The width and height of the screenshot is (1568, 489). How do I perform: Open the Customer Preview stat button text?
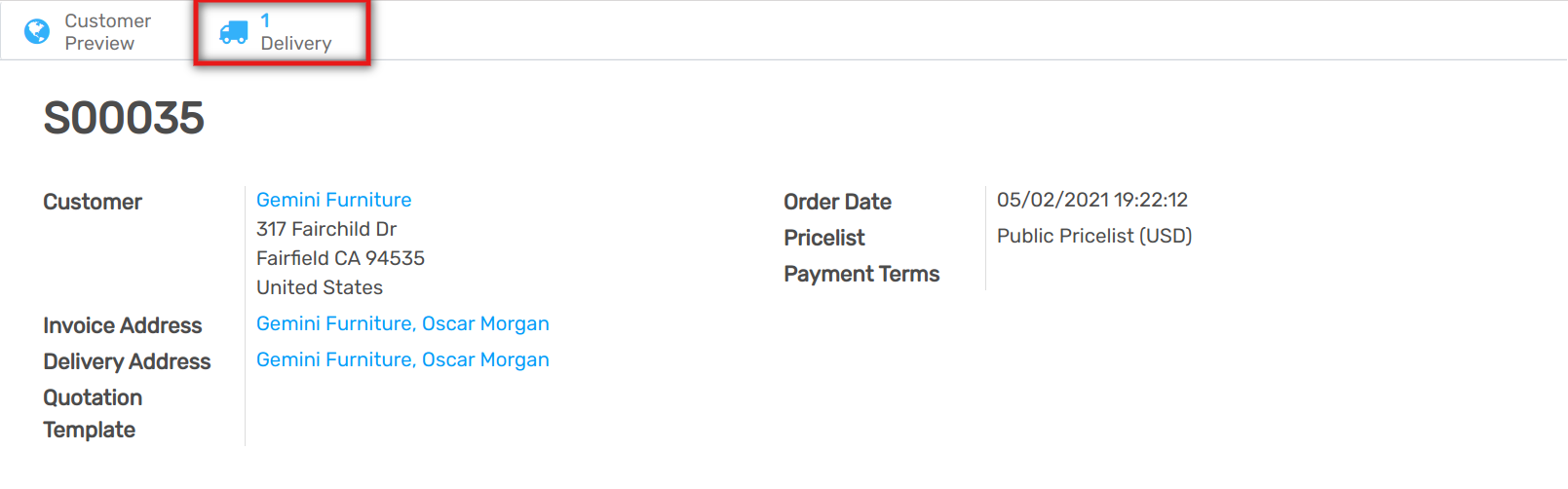[107, 32]
